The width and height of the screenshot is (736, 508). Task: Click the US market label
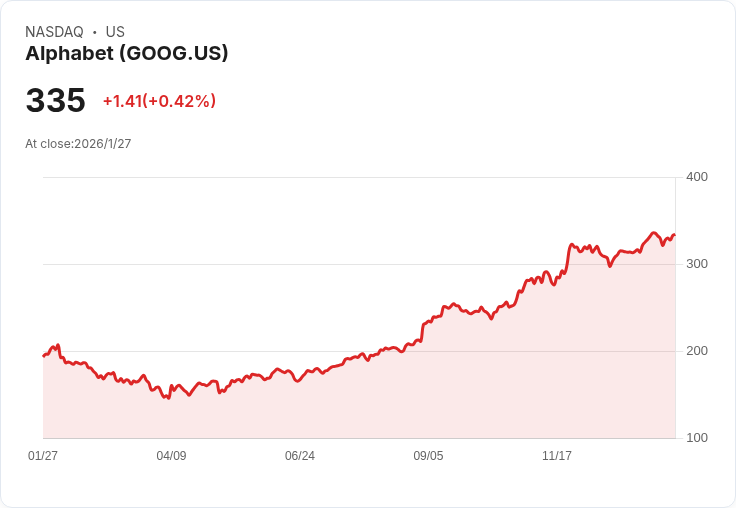(115, 32)
